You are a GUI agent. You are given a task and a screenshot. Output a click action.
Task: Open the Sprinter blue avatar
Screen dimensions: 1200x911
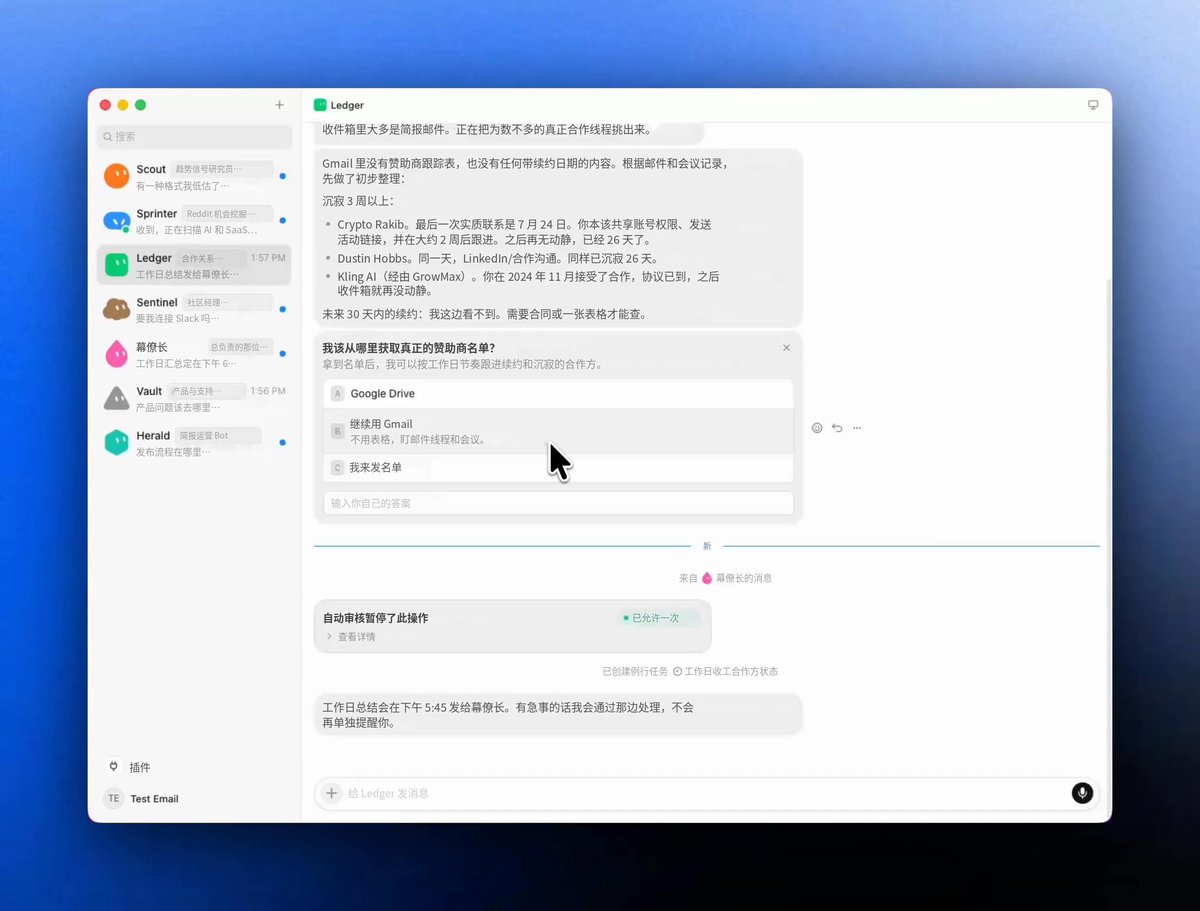point(117,220)
